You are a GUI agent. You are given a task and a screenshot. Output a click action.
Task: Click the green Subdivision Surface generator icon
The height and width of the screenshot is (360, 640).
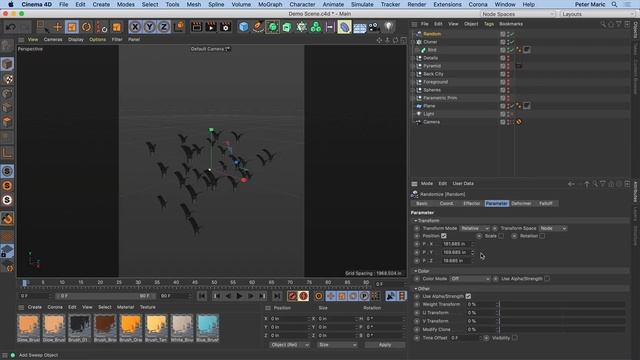point(273,27)
